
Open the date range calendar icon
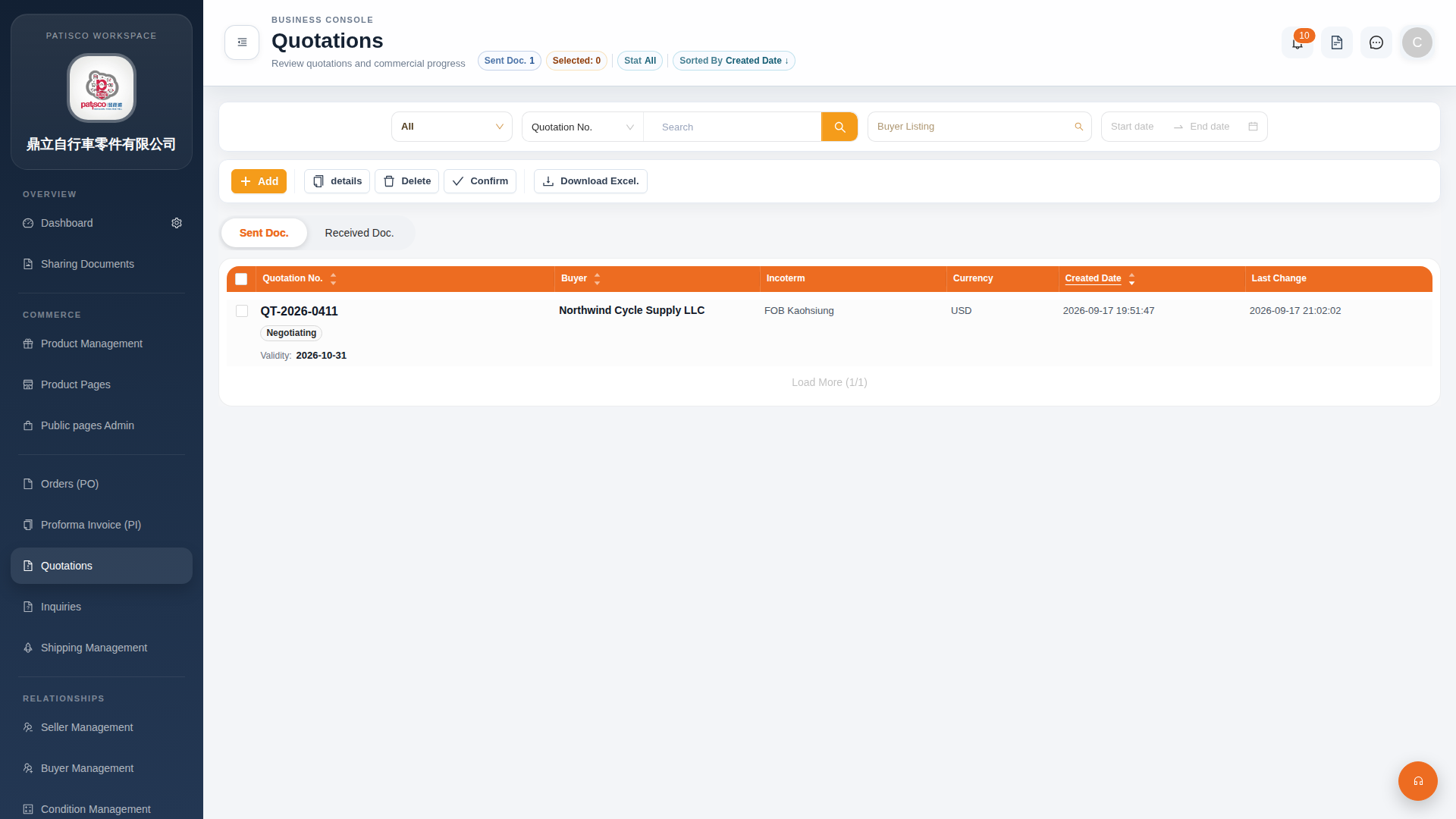tap(1253, 127)
